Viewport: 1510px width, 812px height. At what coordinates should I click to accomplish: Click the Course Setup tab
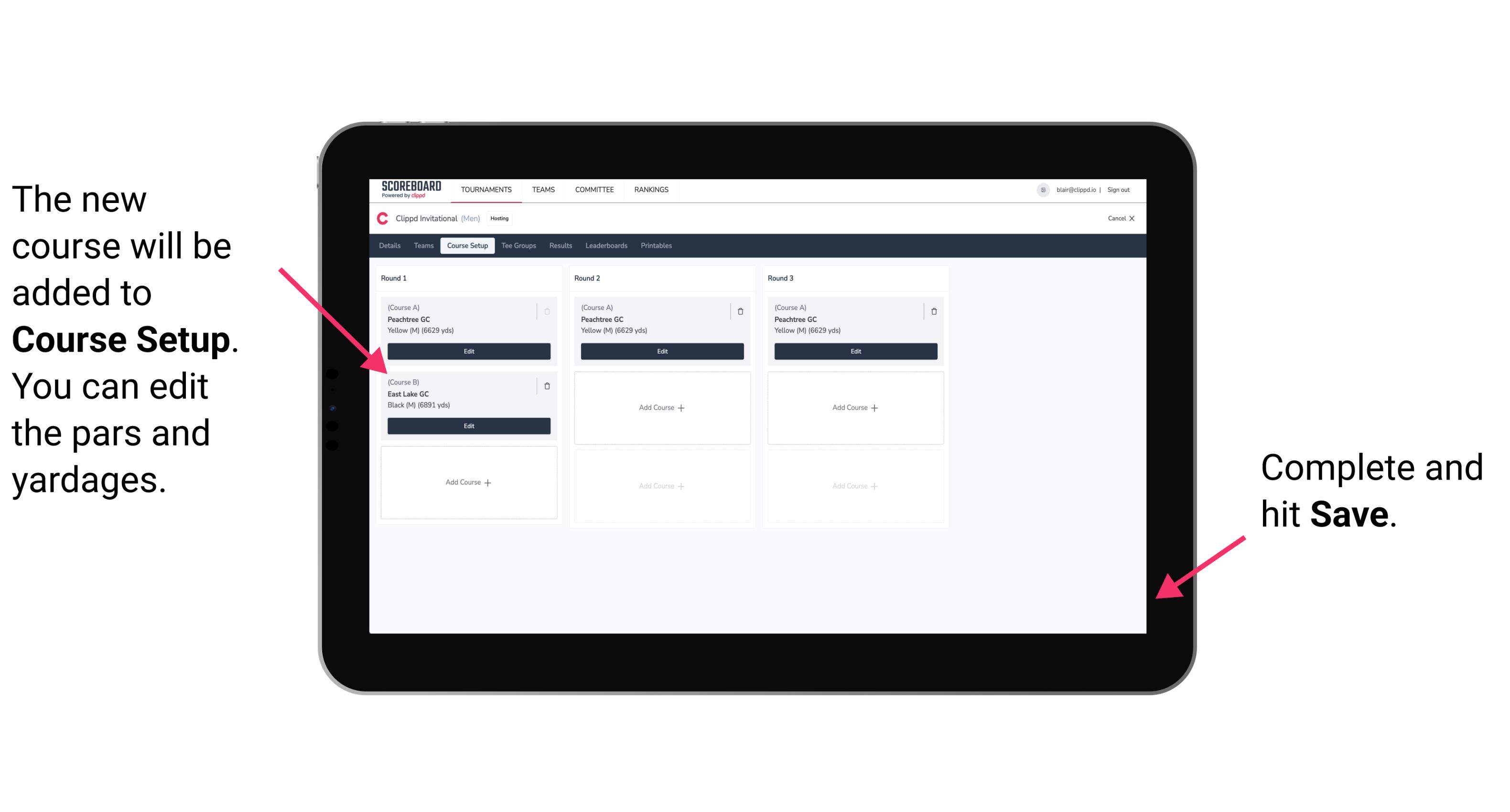click(x=466, y=246)
